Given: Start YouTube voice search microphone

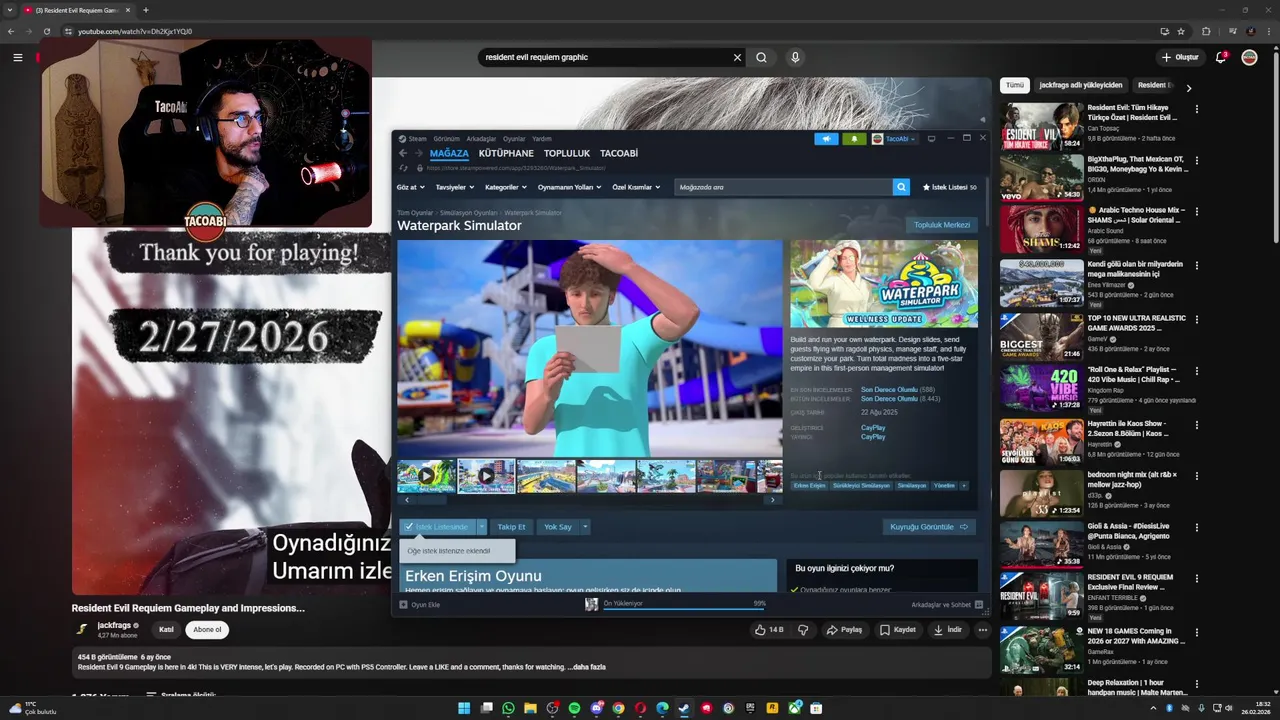Looking at the screenshot, I should (x=795, y=57).
